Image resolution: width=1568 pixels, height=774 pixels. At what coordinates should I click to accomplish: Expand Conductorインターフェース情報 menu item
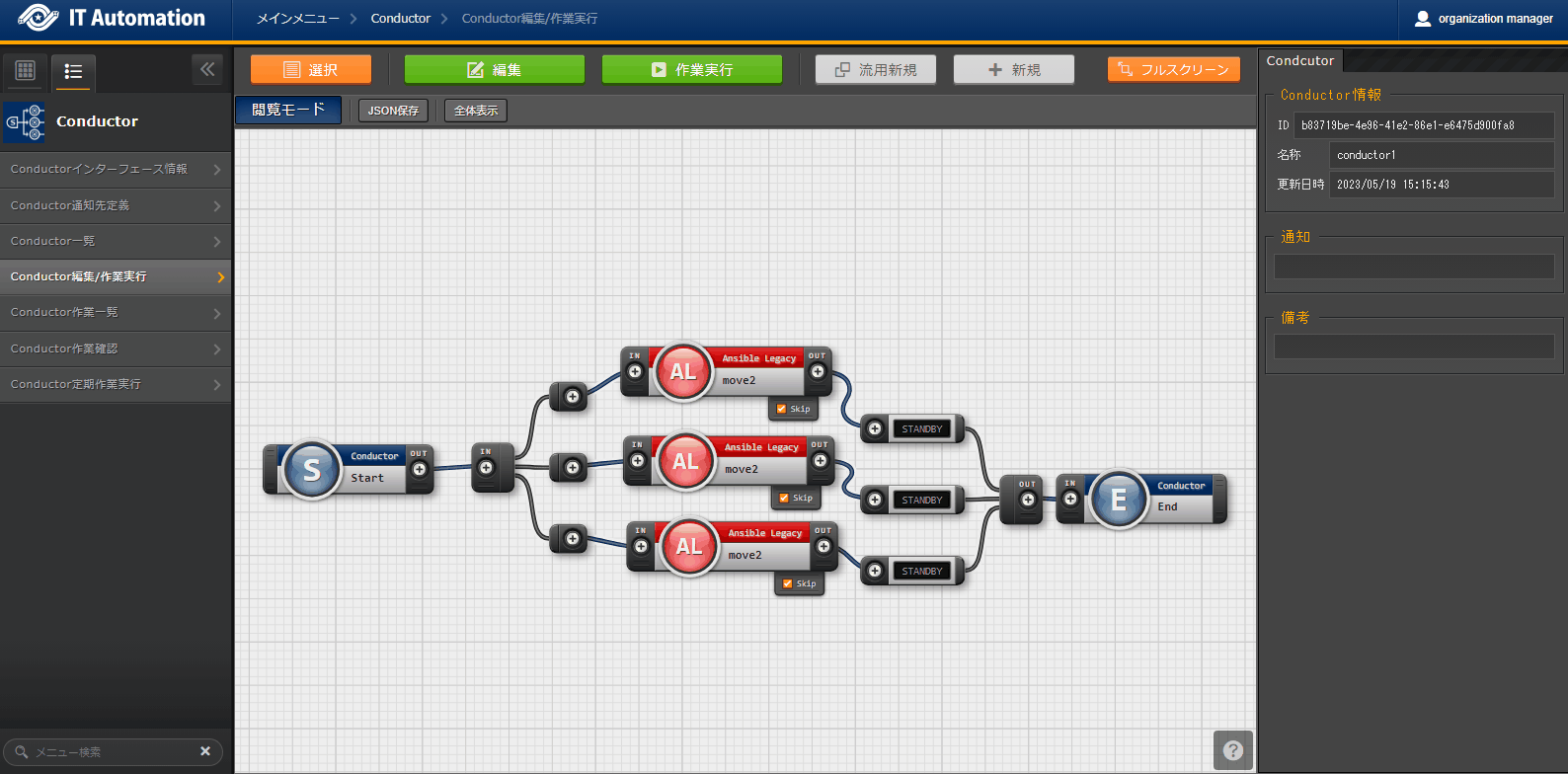tap(116, 170)
